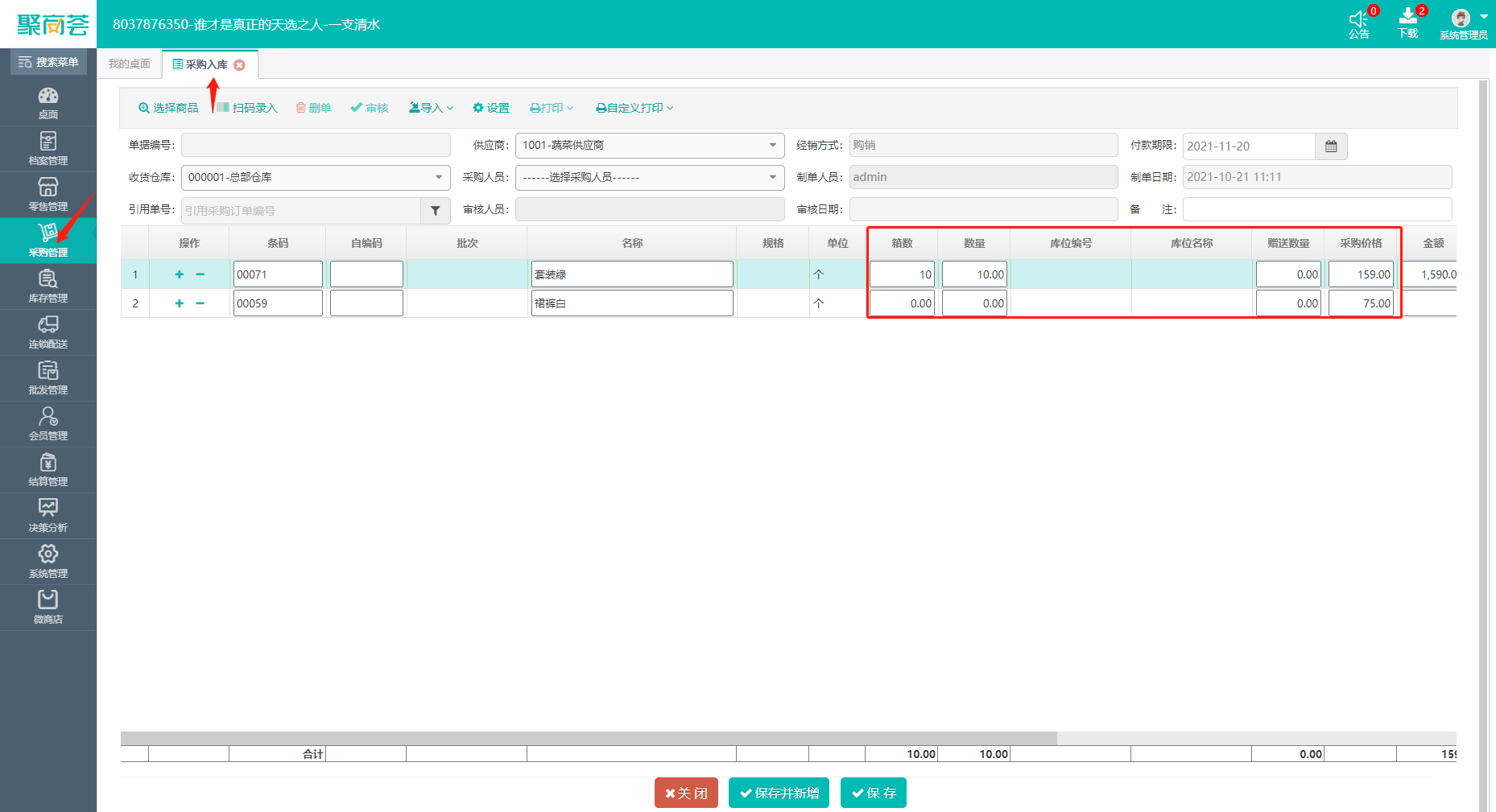Open 系统管理 in the sidebar

[x=48, y=562]
